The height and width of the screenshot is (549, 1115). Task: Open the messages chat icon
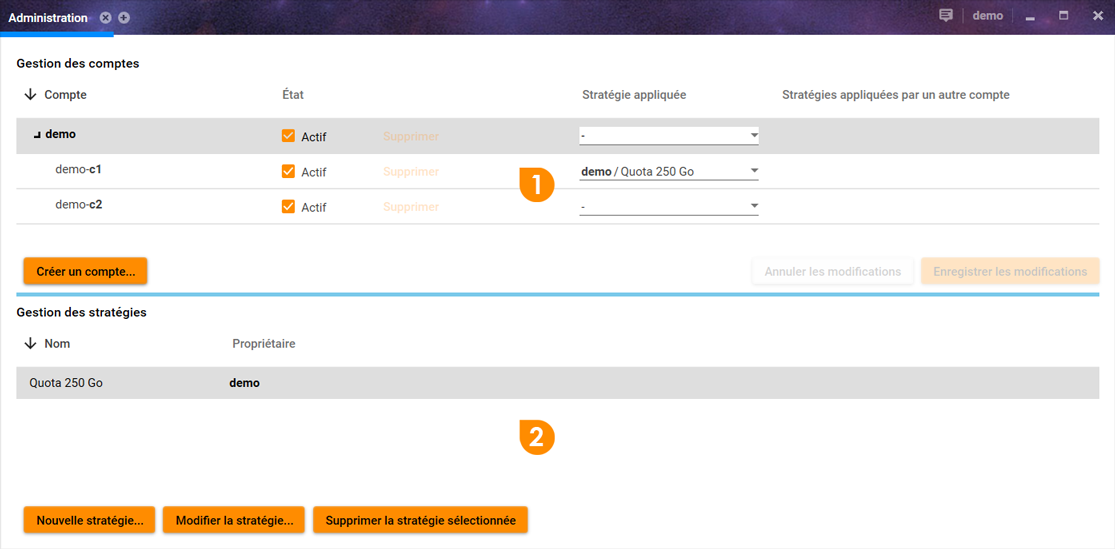946,16
